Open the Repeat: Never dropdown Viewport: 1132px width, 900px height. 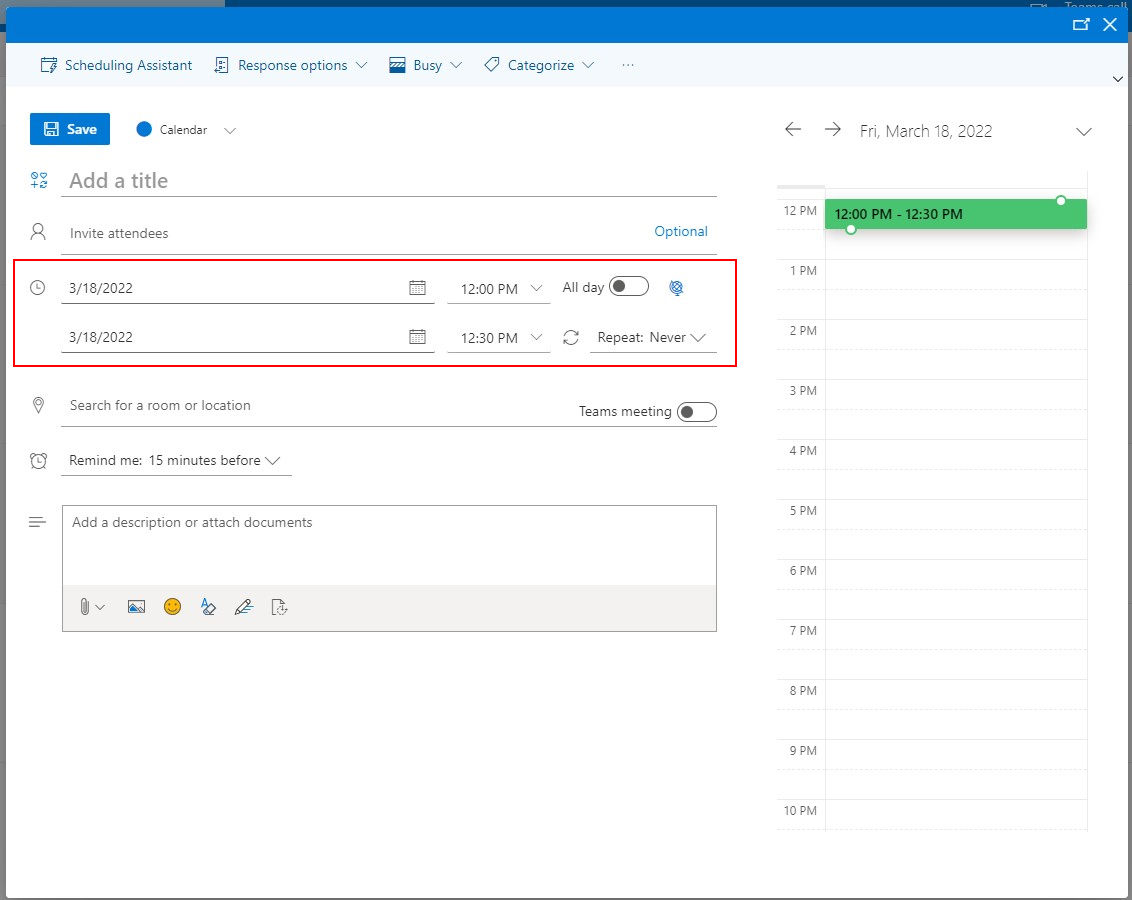[652, 338]
